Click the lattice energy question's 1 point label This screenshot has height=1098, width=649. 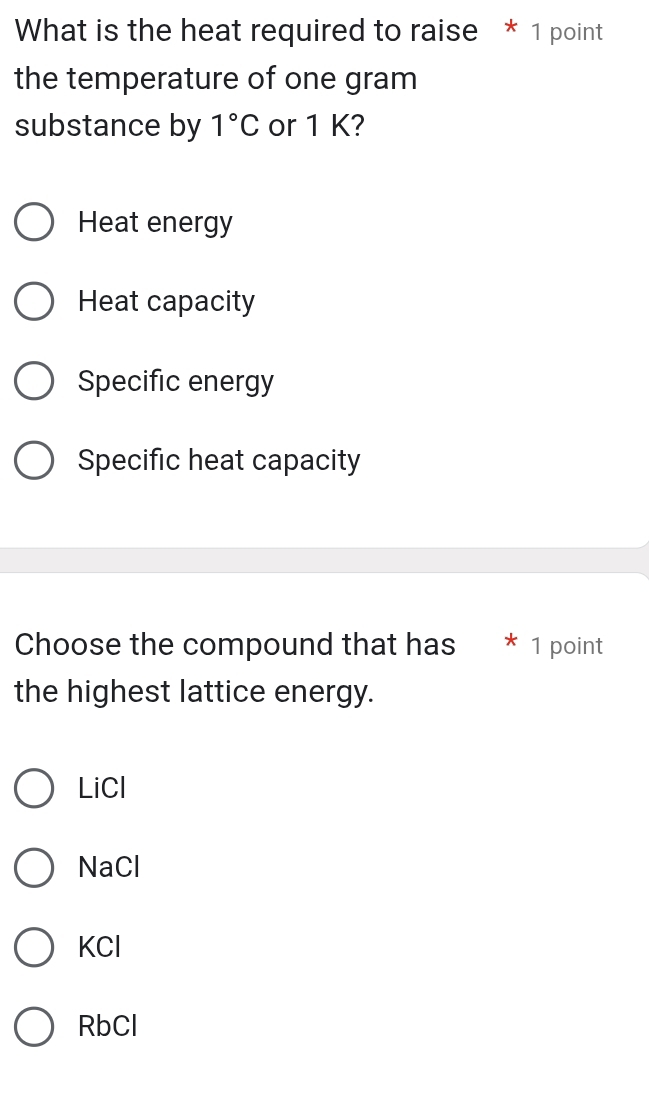pos(565,645)
